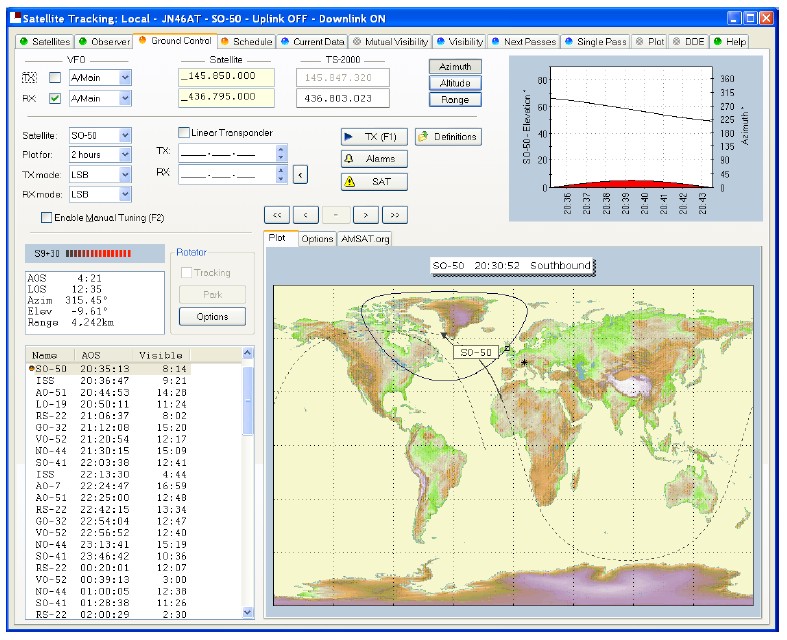
Task: Open Definitions folder icon button
Action: pyautogui.click(x=448, y=137)
